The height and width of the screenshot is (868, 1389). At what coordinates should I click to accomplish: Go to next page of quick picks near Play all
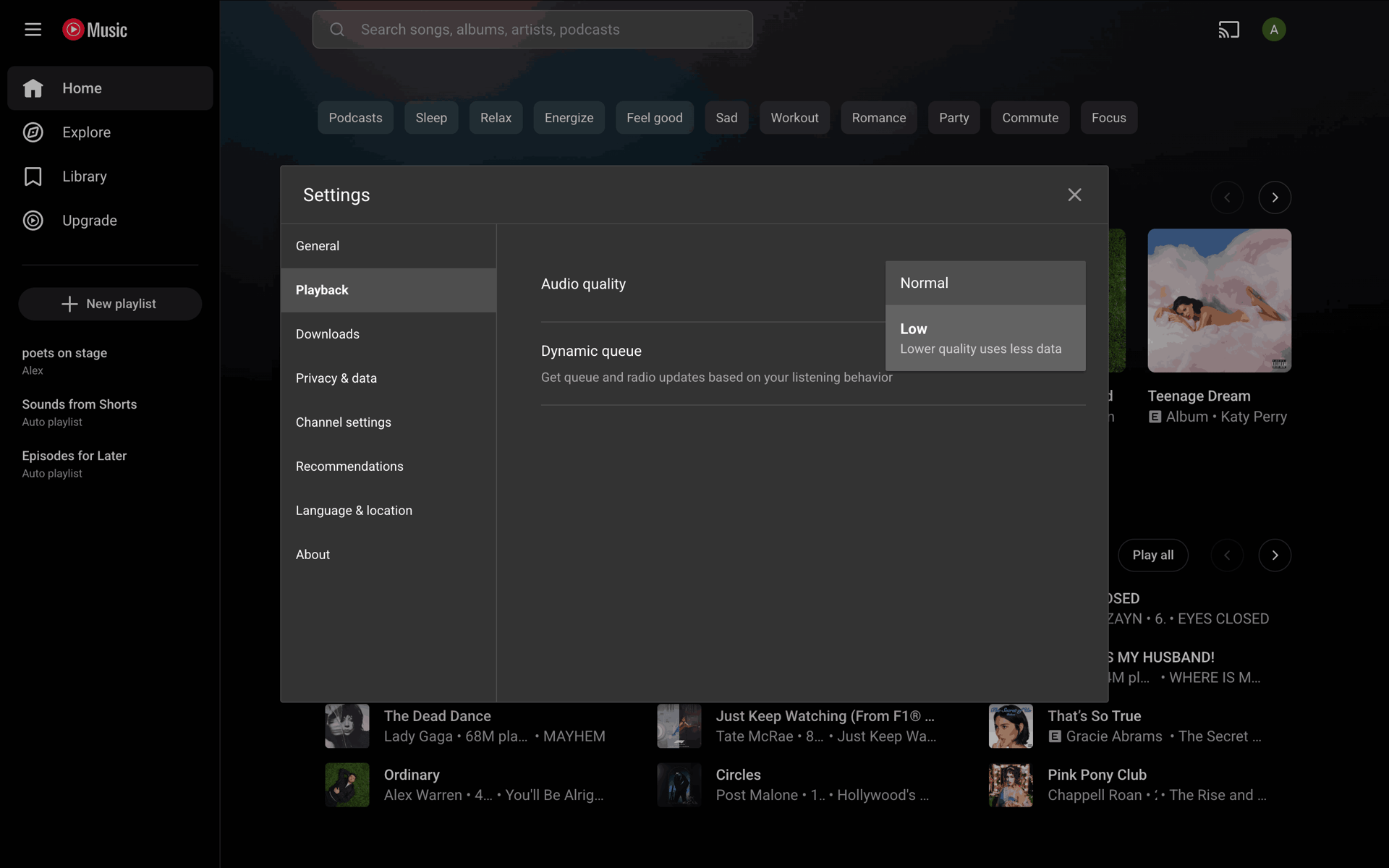click(1275, 556)
